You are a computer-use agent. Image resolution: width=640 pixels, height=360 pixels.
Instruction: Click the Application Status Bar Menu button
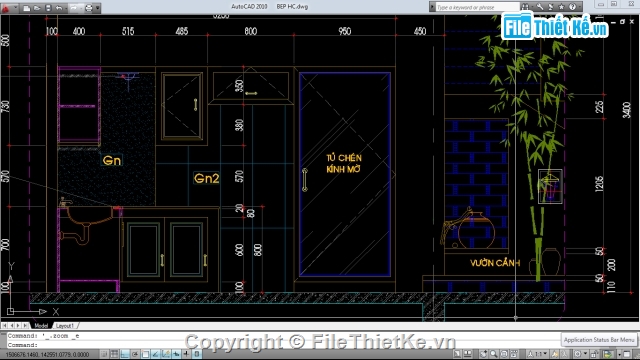[x=599, y=340]
